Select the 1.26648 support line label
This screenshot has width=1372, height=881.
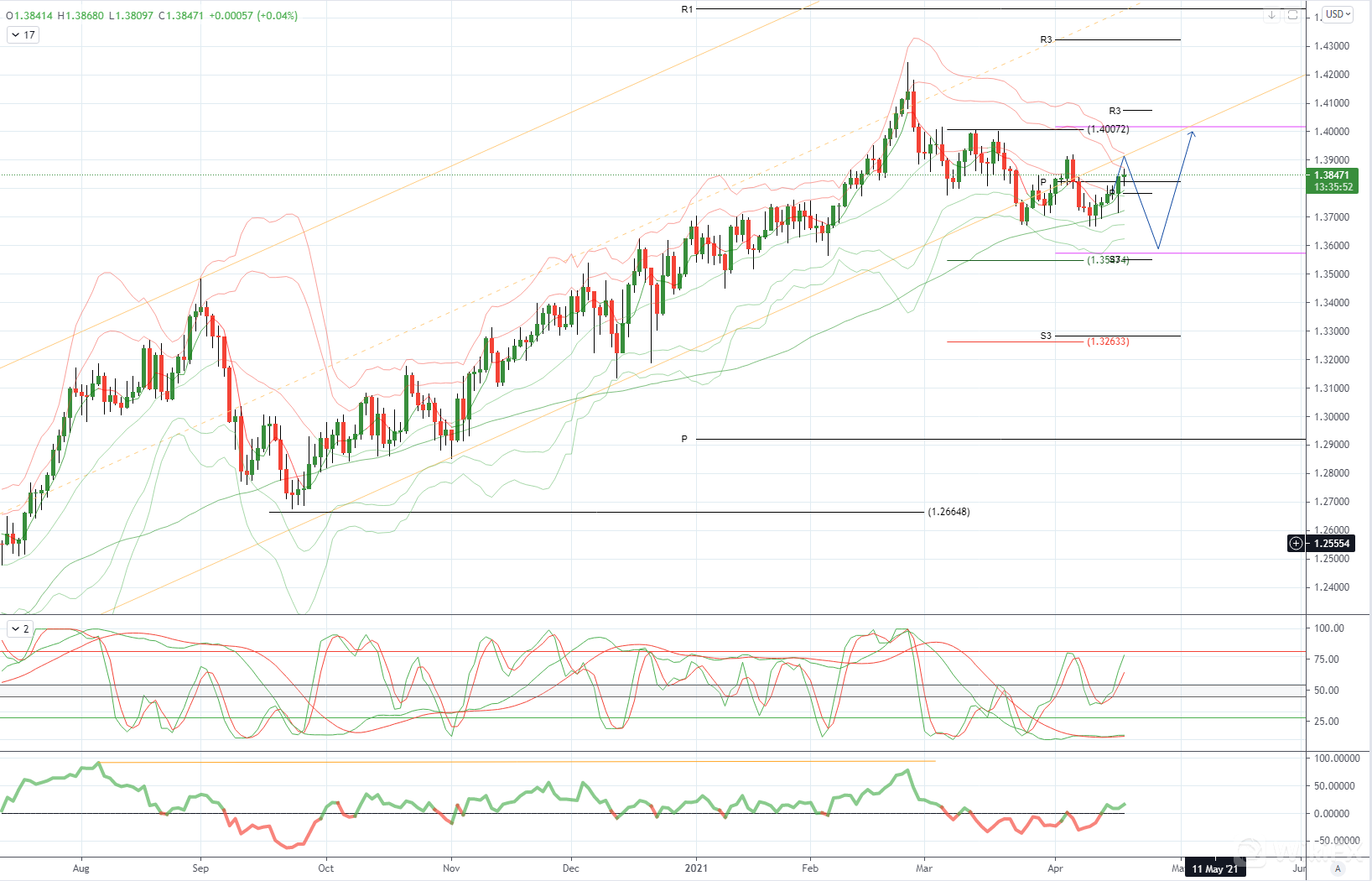pos(948,512)
